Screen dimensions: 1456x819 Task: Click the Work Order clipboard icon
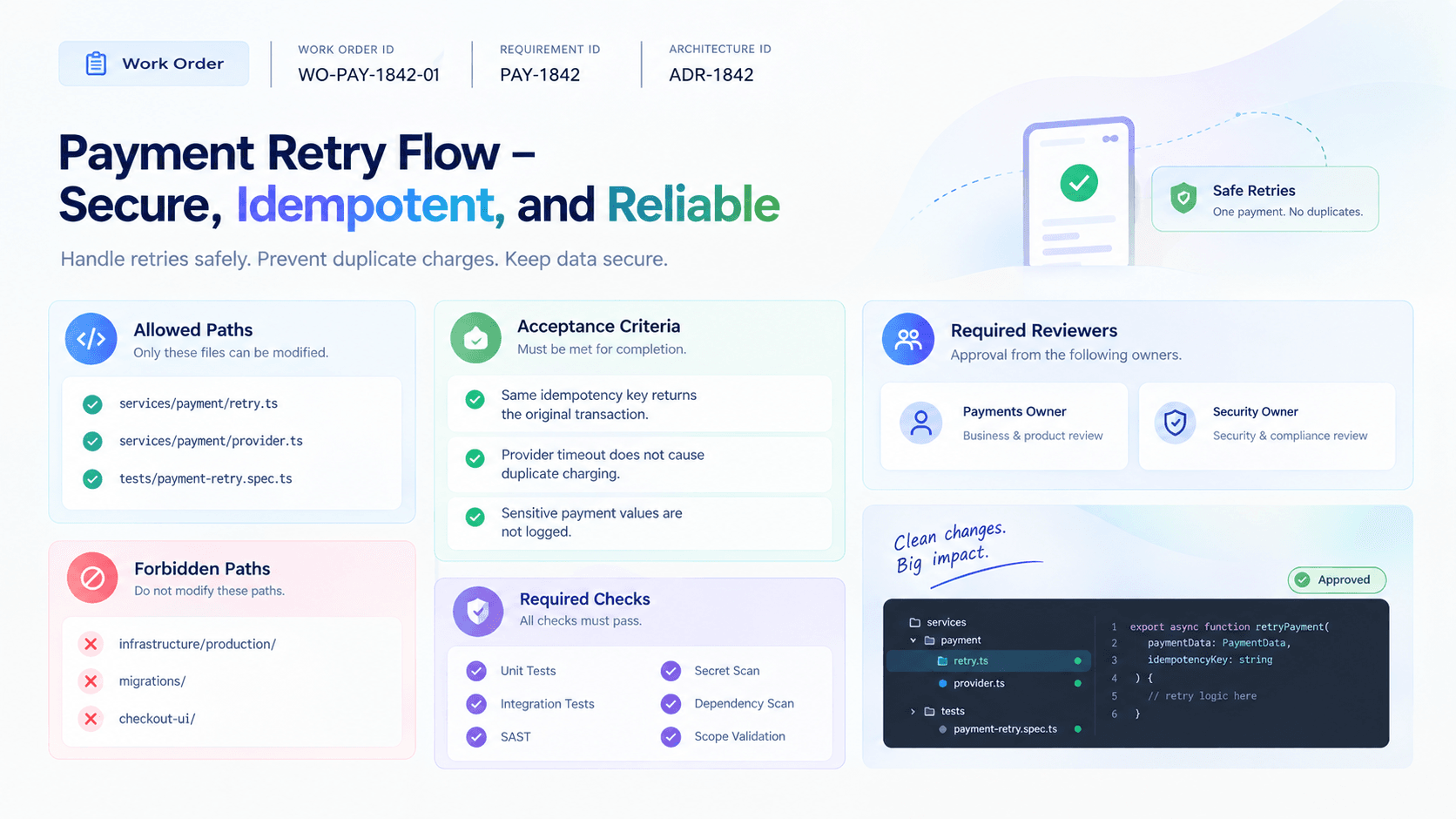(96, 64)
